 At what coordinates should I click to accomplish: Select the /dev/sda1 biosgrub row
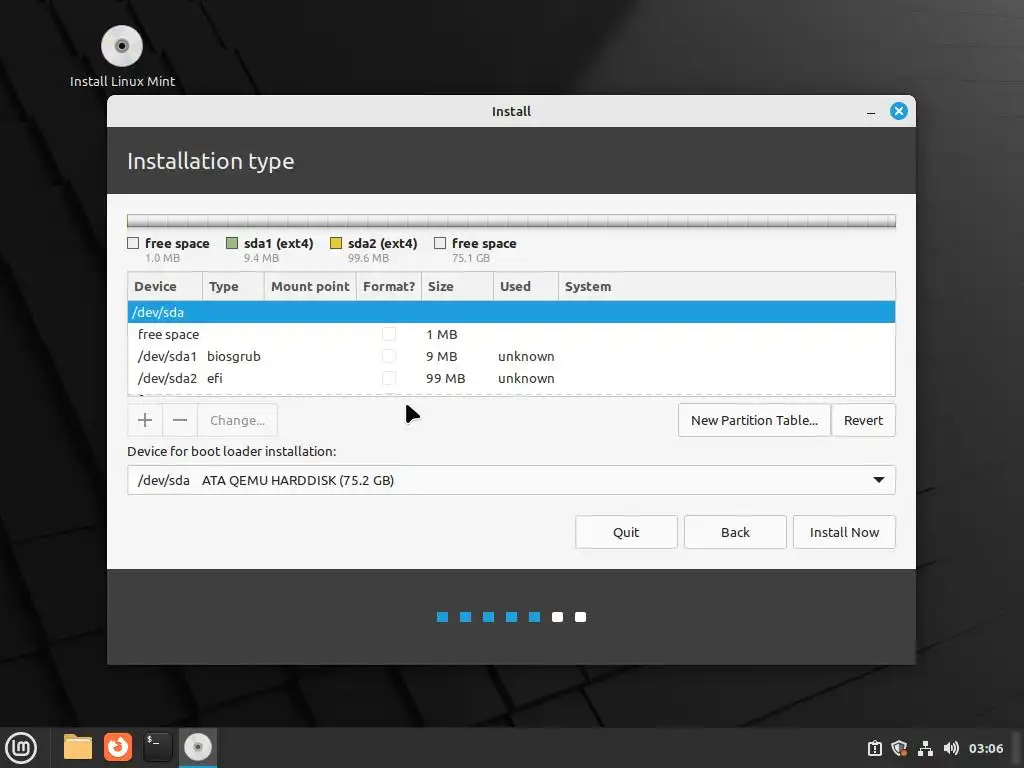pos(511,357)
